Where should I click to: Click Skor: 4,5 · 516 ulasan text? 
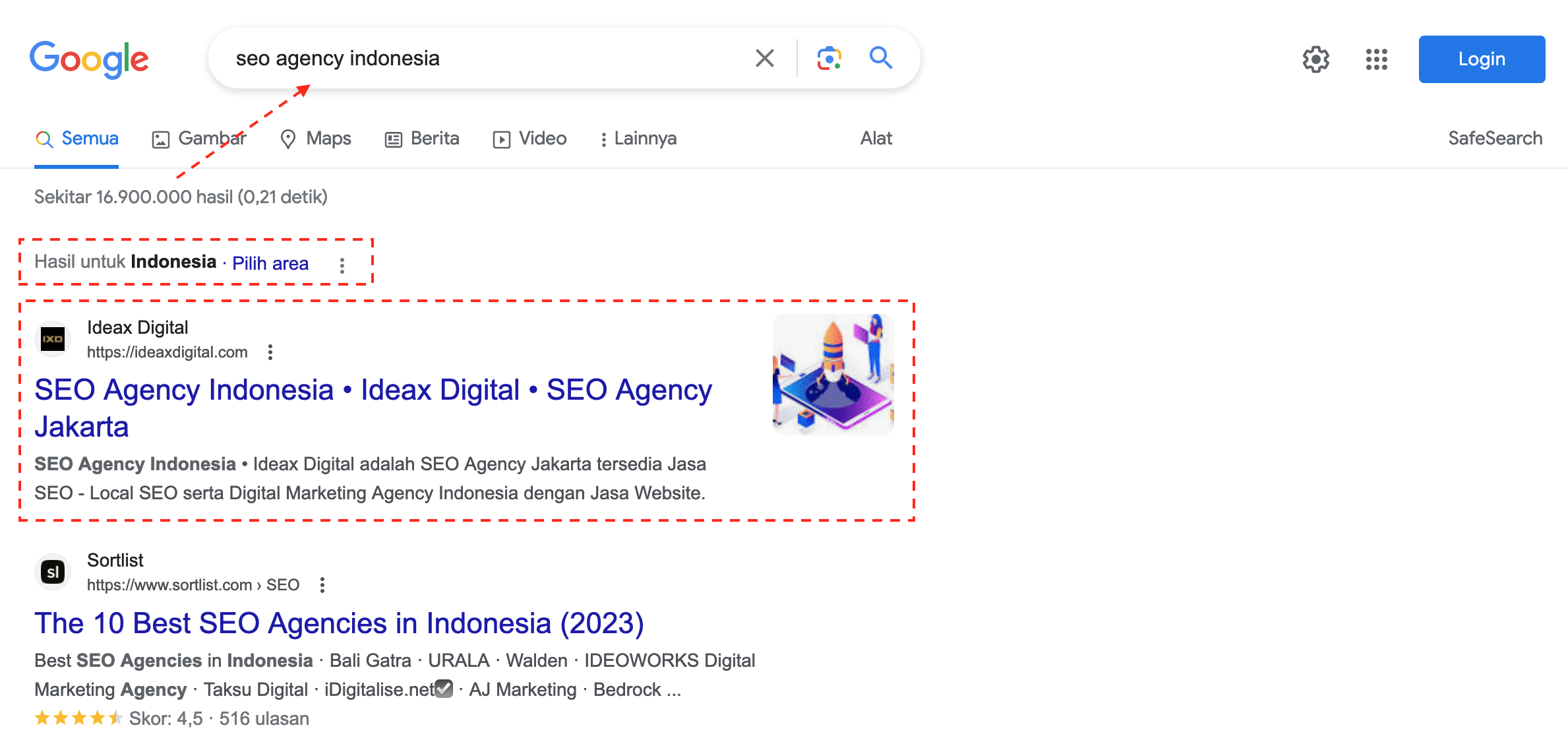pos(219,718)
